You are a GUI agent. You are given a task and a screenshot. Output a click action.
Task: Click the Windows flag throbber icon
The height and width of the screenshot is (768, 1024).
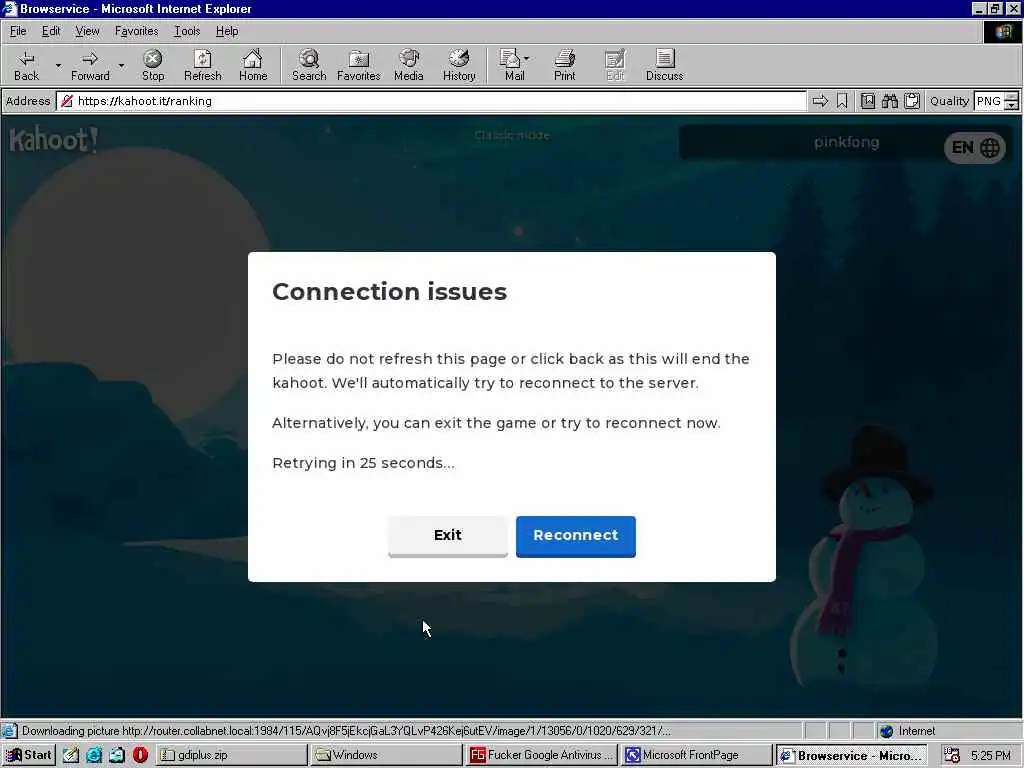(1002, 32)
